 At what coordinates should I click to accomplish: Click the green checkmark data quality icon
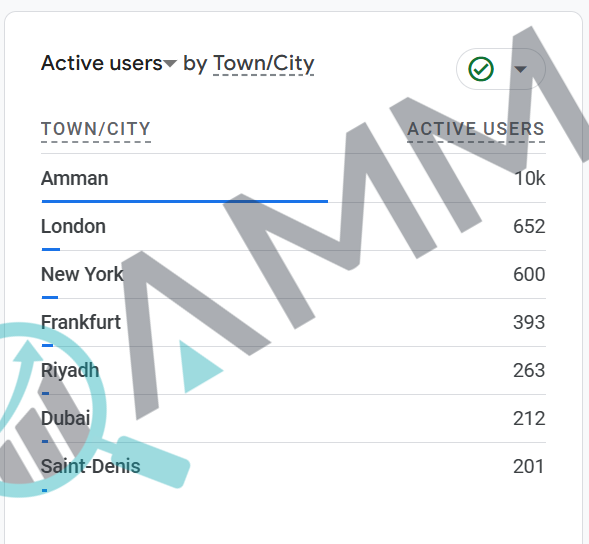click(481, 69)
